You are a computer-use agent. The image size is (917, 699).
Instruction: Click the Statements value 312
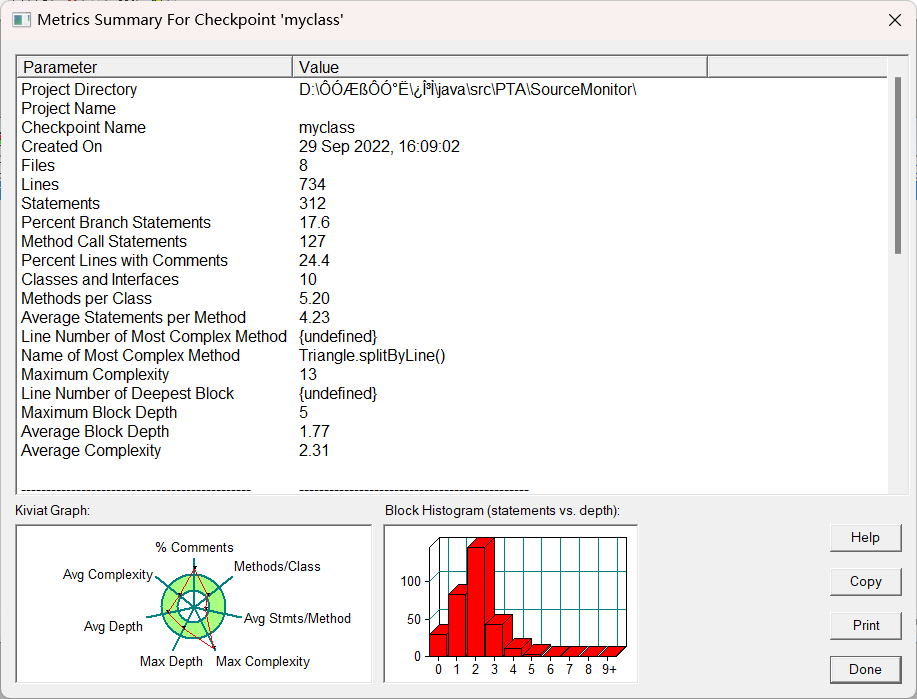point(312,204)
